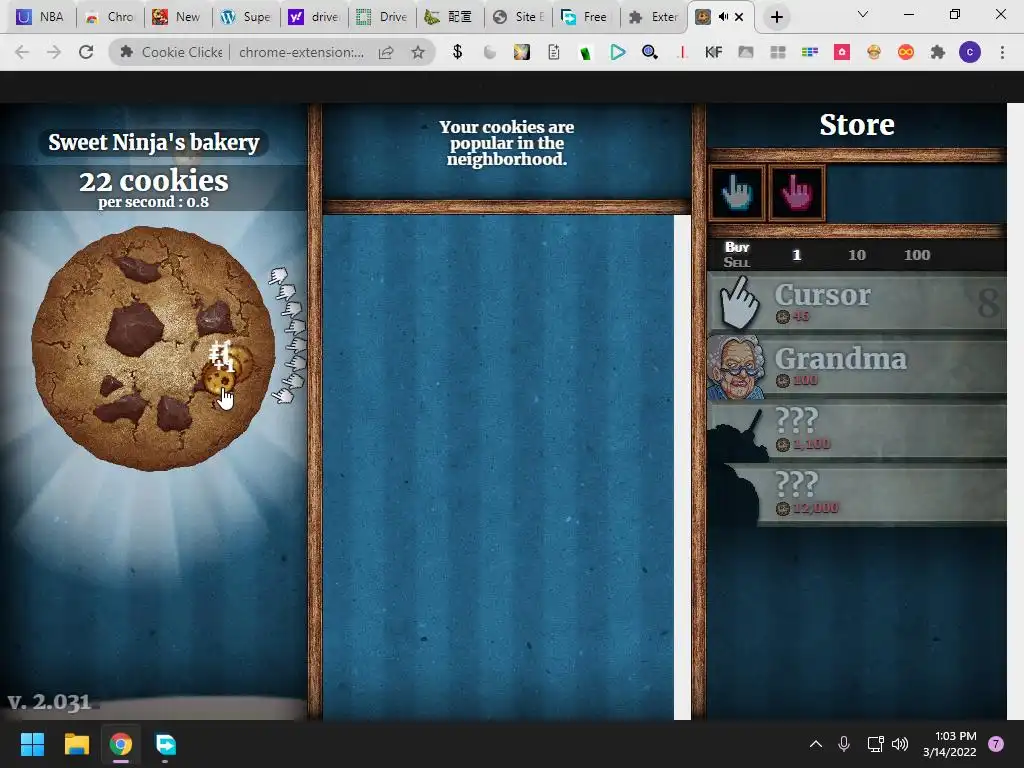Click the chrome-extension address bar
Screen dimensions: 1024x768
click(300, 52)
